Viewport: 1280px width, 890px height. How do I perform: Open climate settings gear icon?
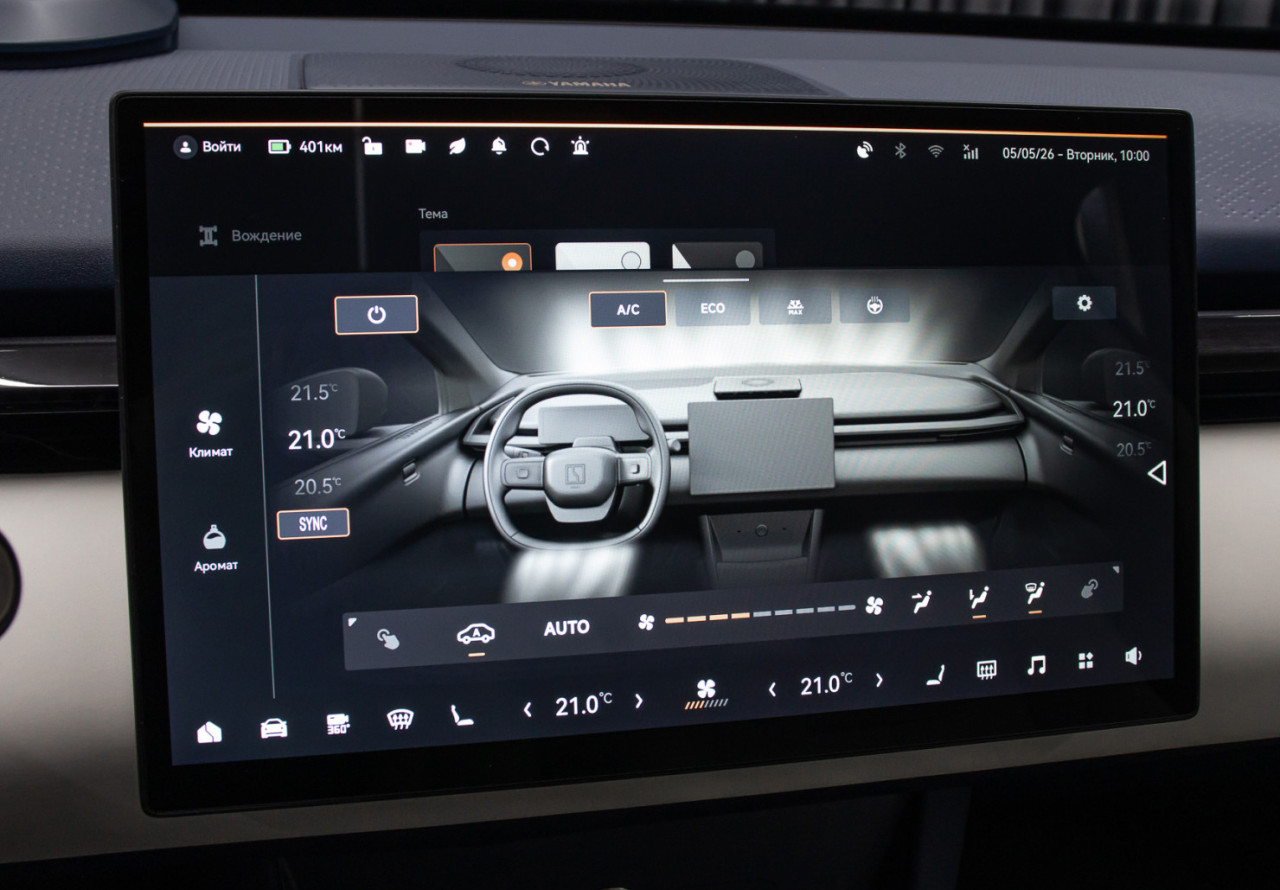click(1084, 303)
